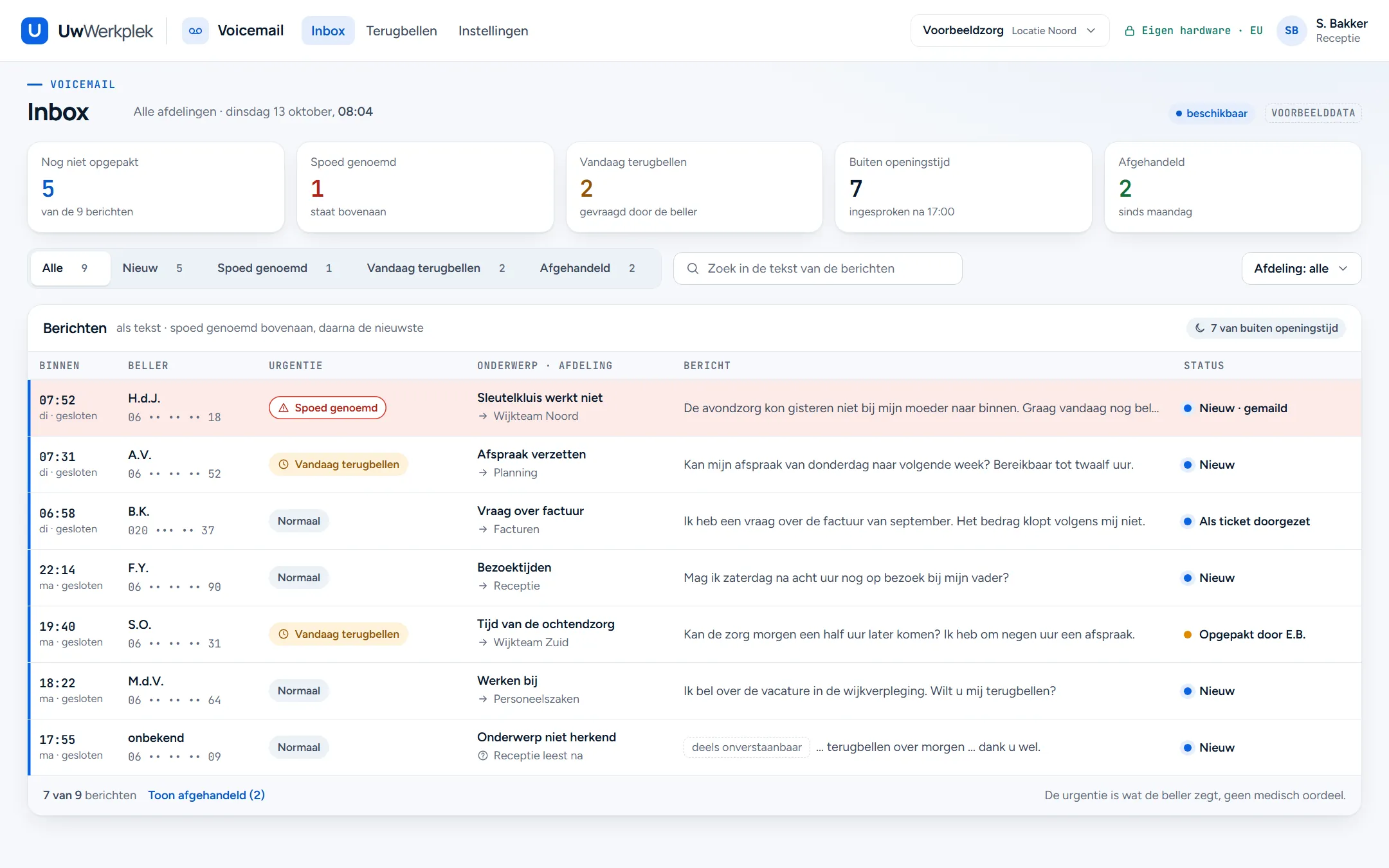Click the 7 van buiten openingstijd badge

1266,328
